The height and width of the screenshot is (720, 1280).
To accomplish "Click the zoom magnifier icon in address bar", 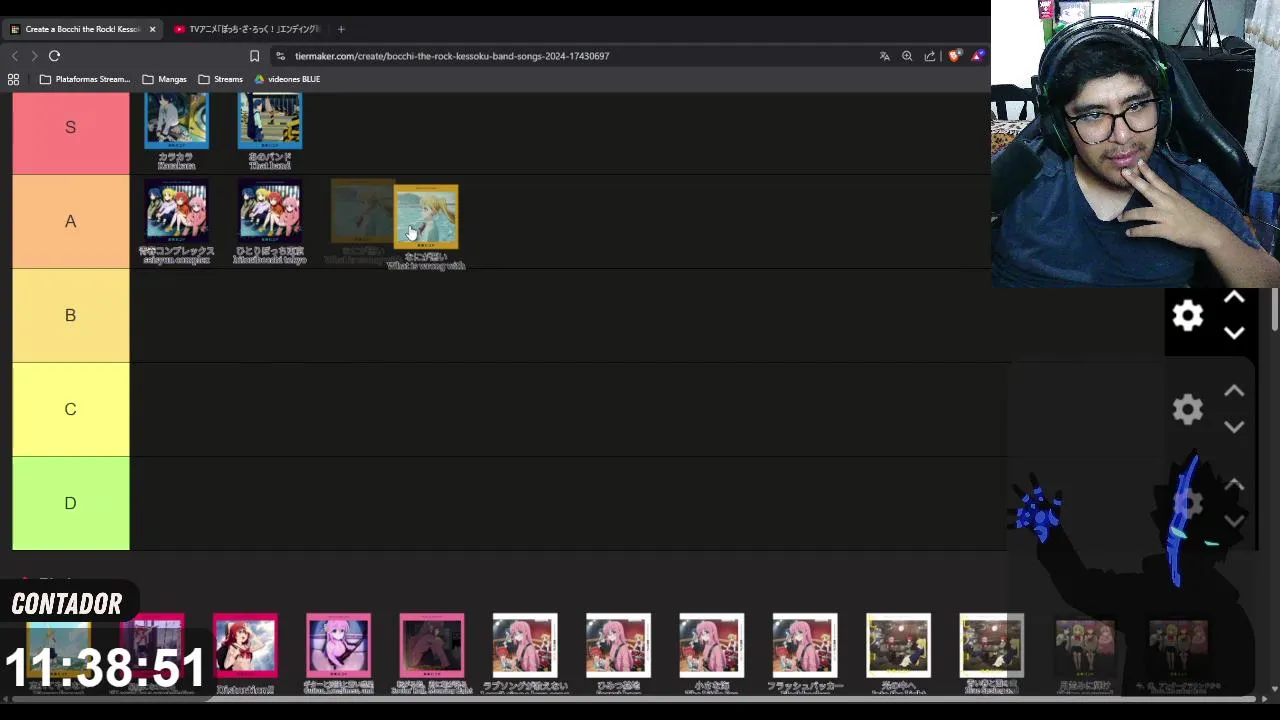I will point(907,56).
